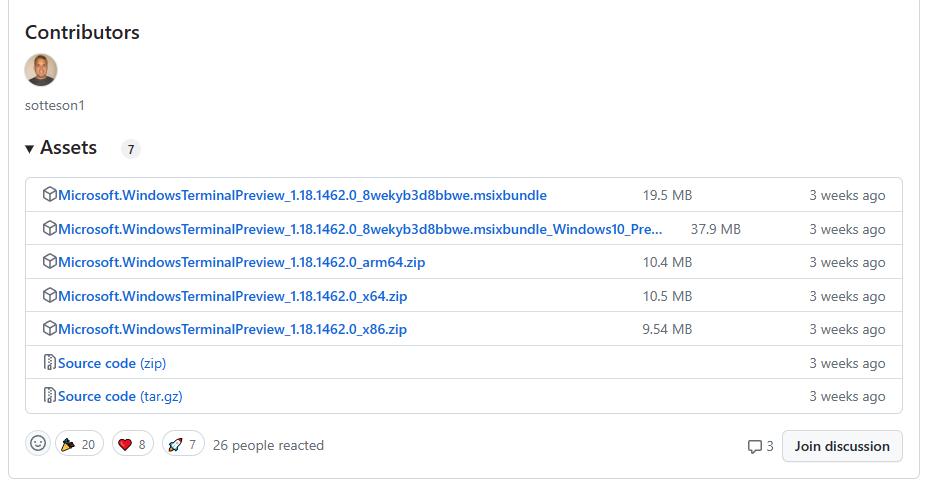The height and width of the screenshot is (504, 930).
Task: Click the 10.4 MB file size
Action: 667,262
